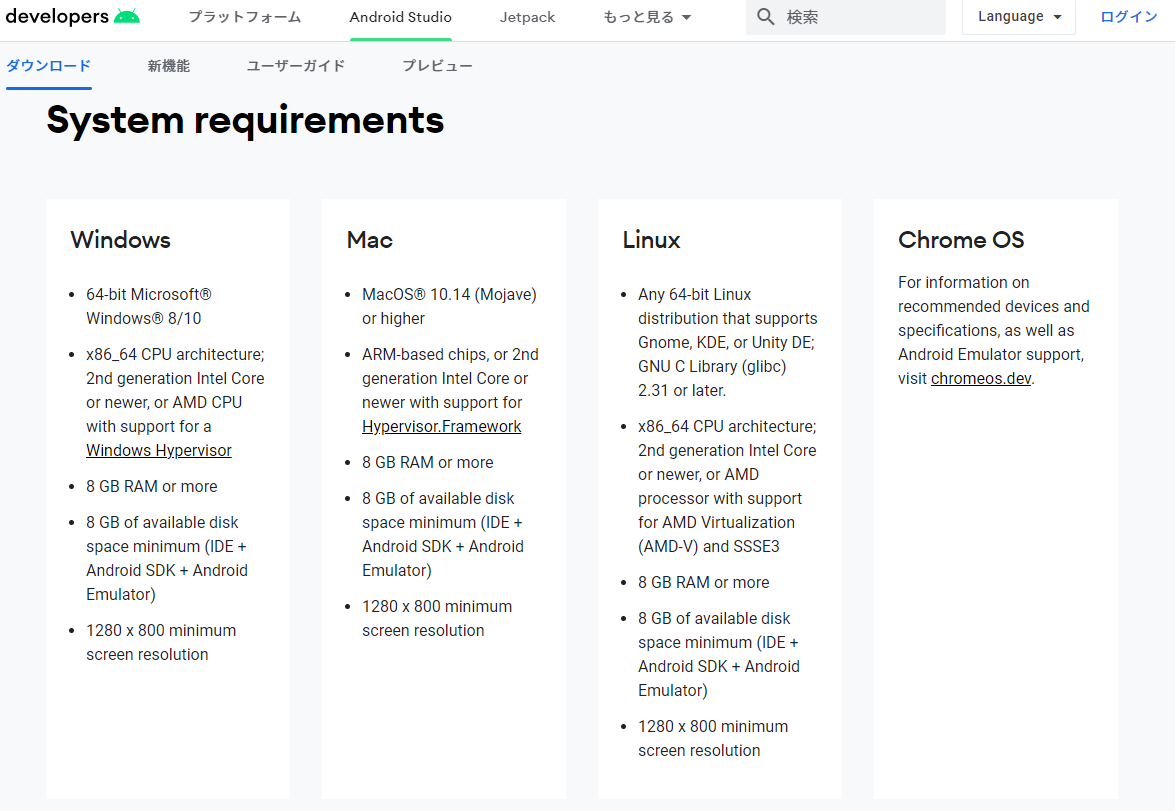Viewport: 1175px width, 811px height.
Task: Switch to the プレビュー tab
Action: pos(438,66)
